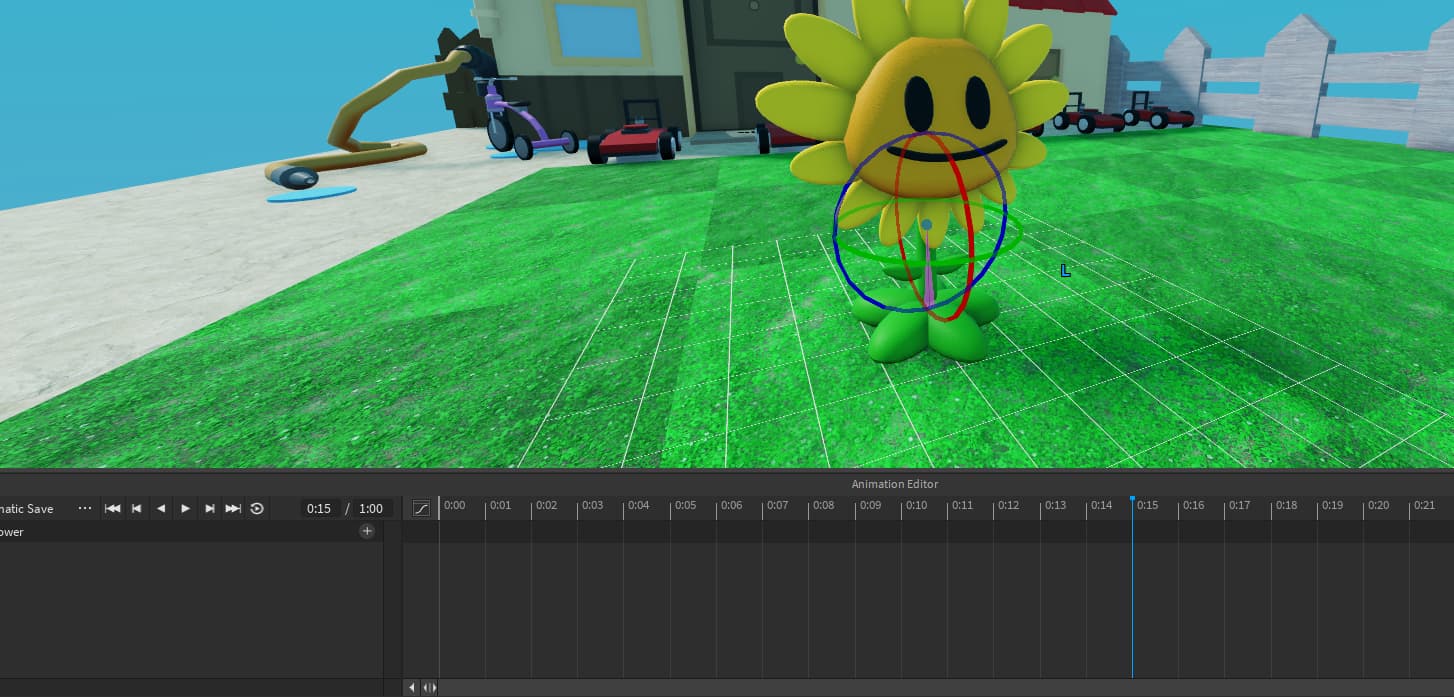Open the track list left scroll control
This screenshot has width=1454, height=697.
(411, 687)
